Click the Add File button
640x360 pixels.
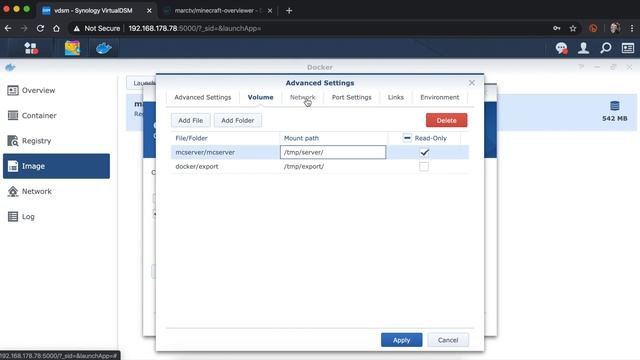(x=191, y=120)
